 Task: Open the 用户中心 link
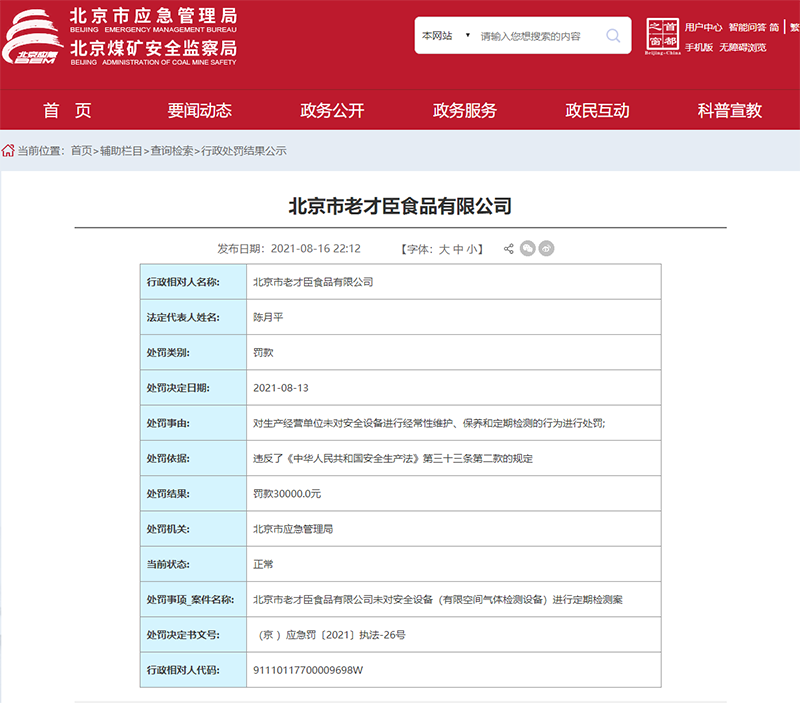704,27
